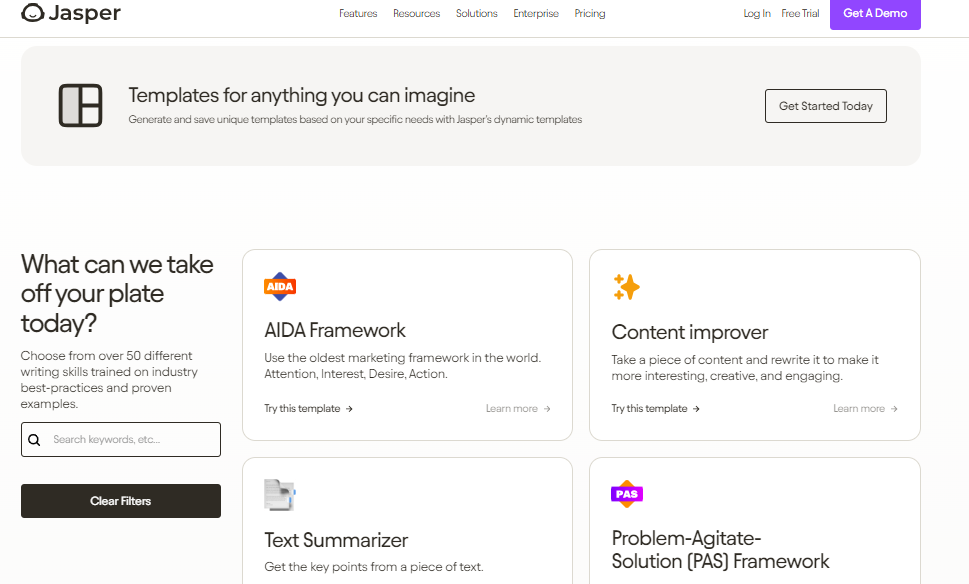Image resolution: width=969 pixels, height=584 pixels.
Task: Click the Free Trial link
Action: (800, 14)
